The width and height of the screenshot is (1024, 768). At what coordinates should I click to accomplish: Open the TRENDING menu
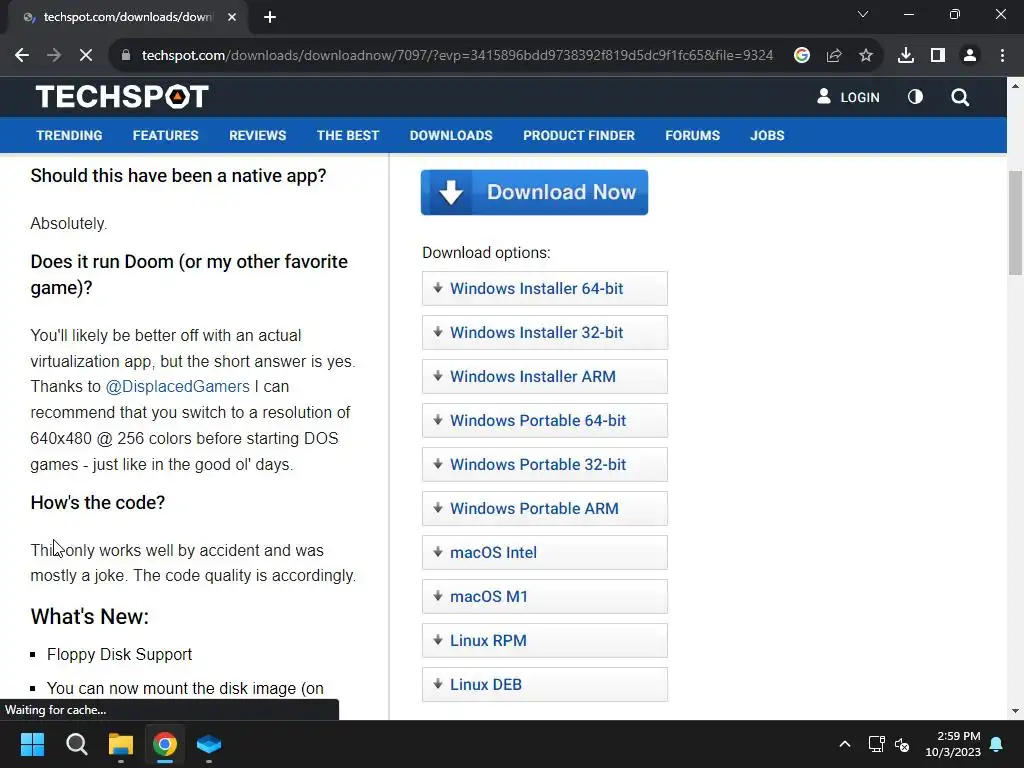coord(69,135)
